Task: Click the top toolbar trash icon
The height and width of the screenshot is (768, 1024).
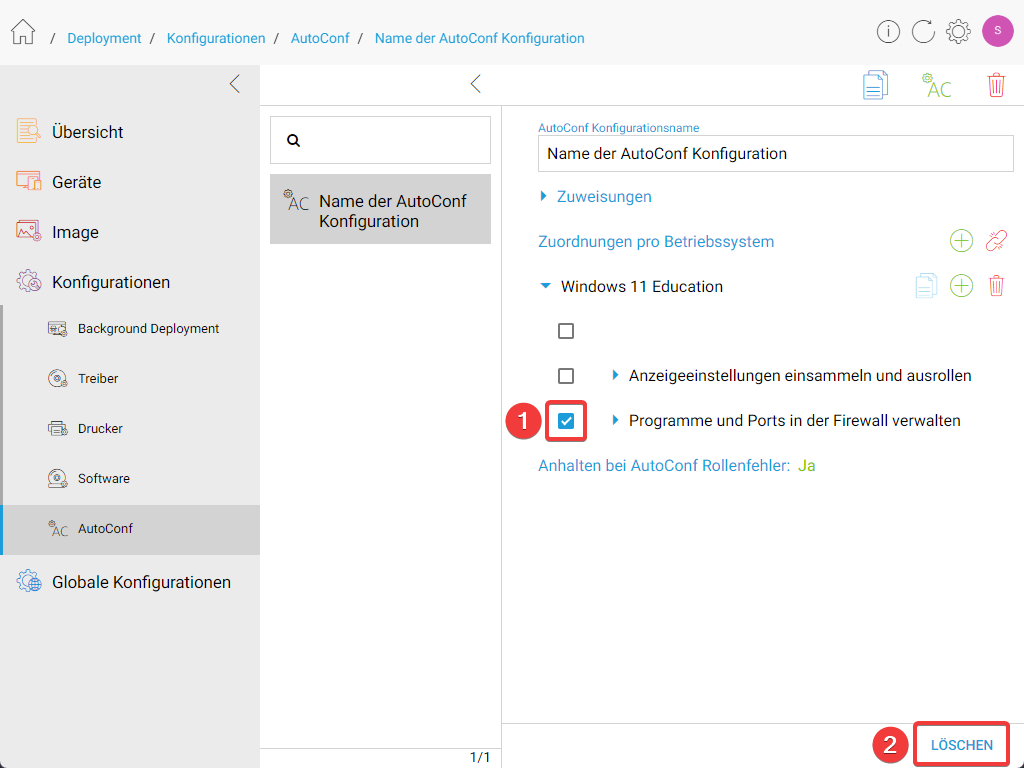Action: pyautogui.click(x=996, y=86)
